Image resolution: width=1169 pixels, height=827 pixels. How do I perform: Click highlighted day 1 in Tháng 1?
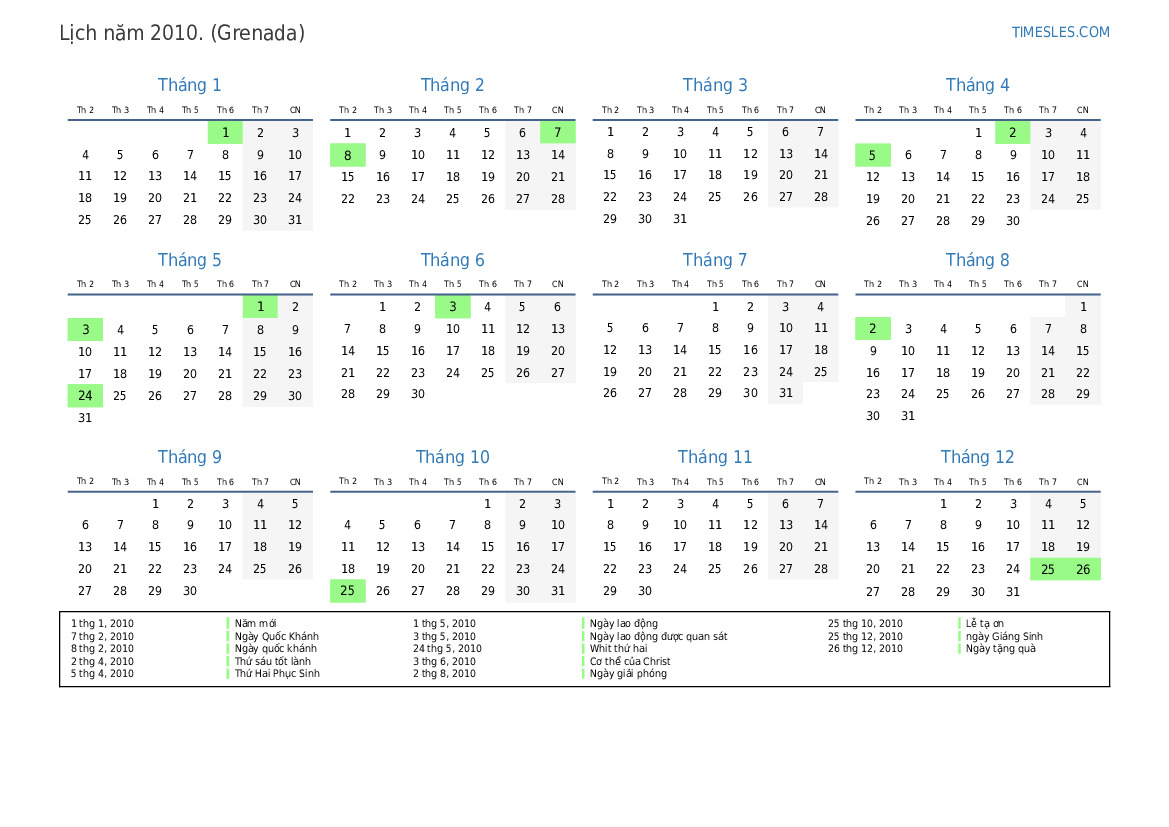(225, 133)
